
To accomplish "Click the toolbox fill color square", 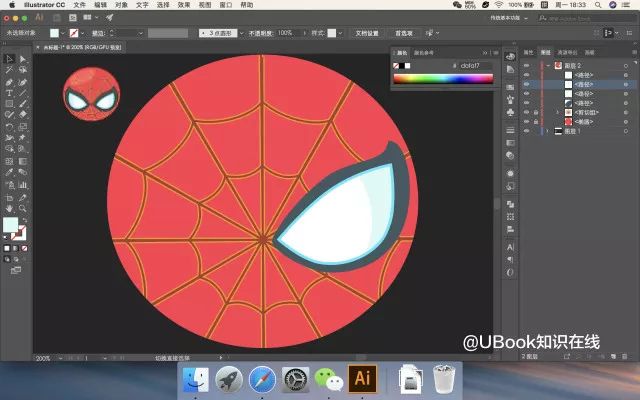I will click(x=11, y=225).
